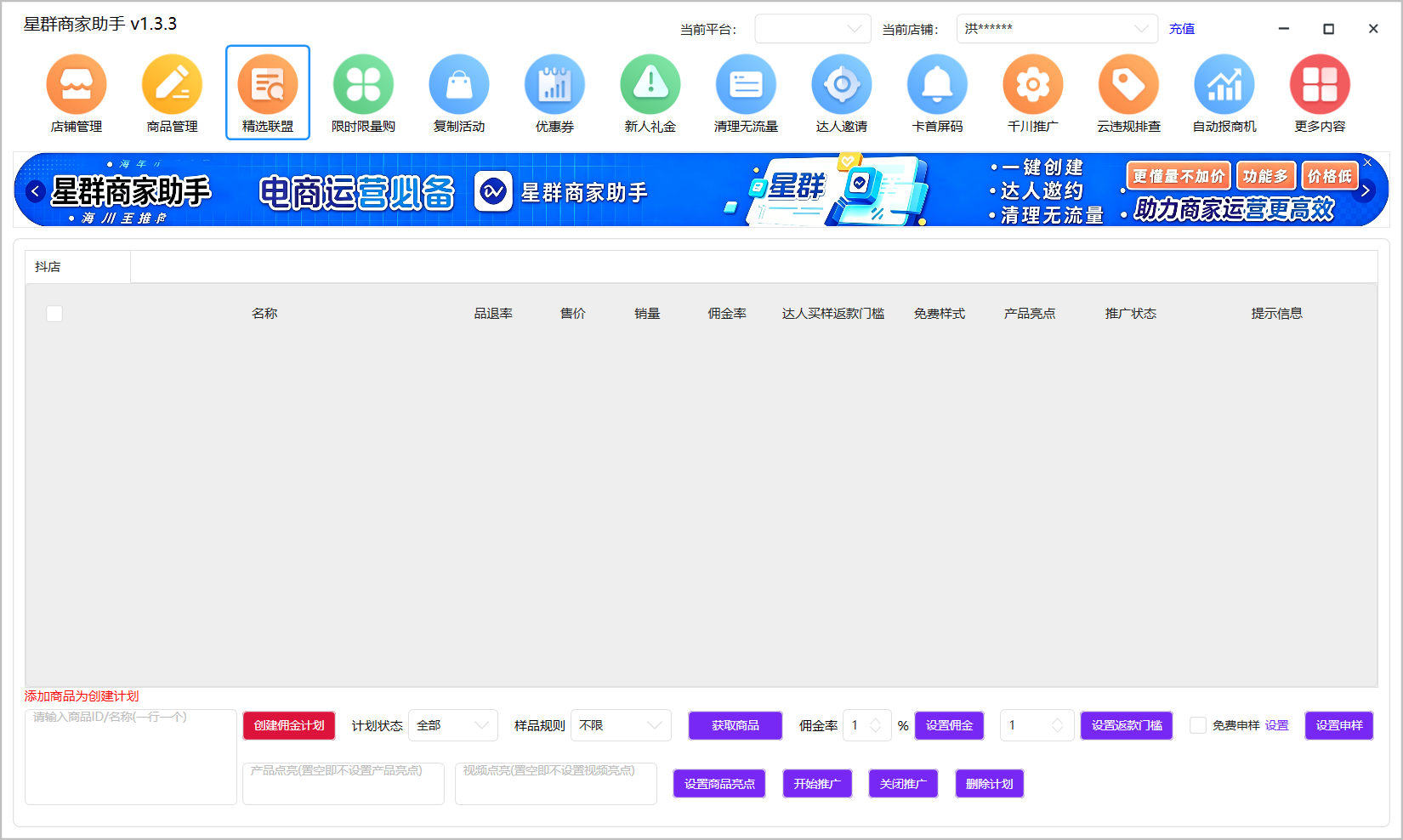Click the 销量 column header
1403x840 pixels.
click(x=647, y=314)
